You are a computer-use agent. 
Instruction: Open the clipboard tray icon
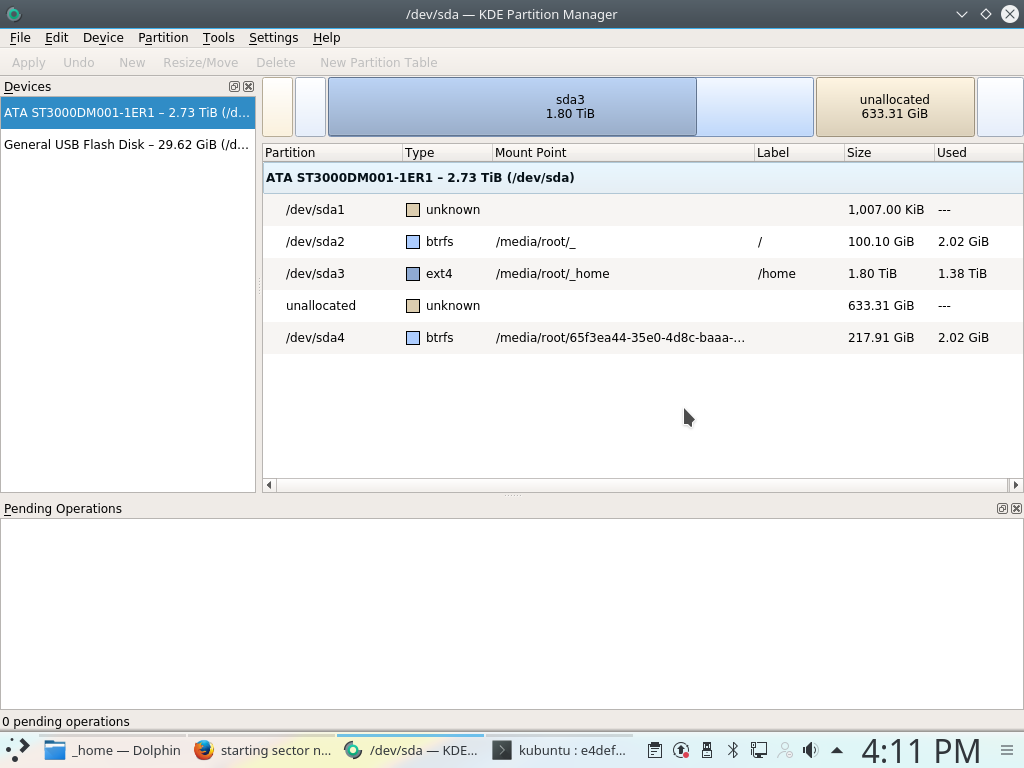tap(654, 750)
